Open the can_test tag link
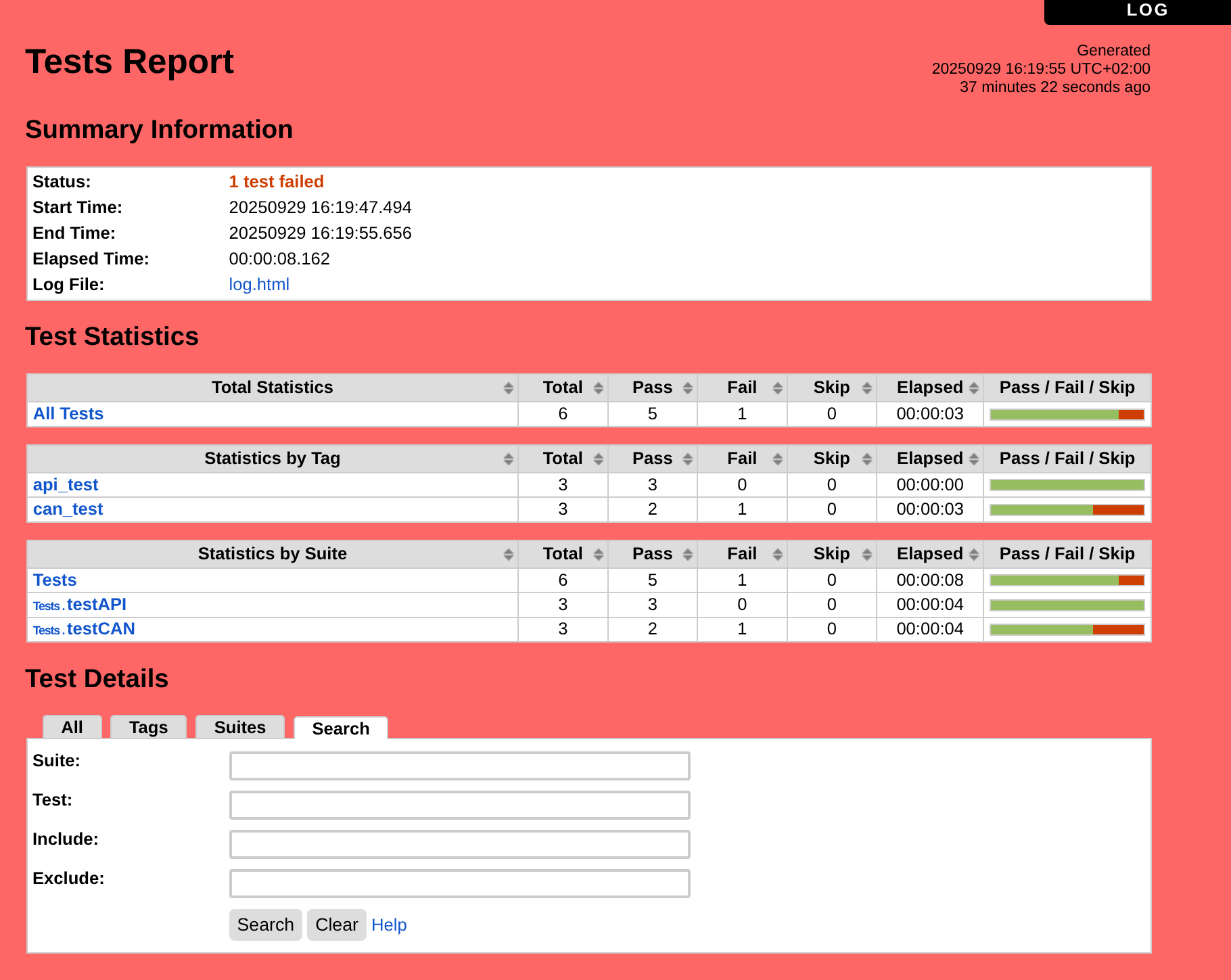The image size is (1231, 980). [x=68, y=509]
